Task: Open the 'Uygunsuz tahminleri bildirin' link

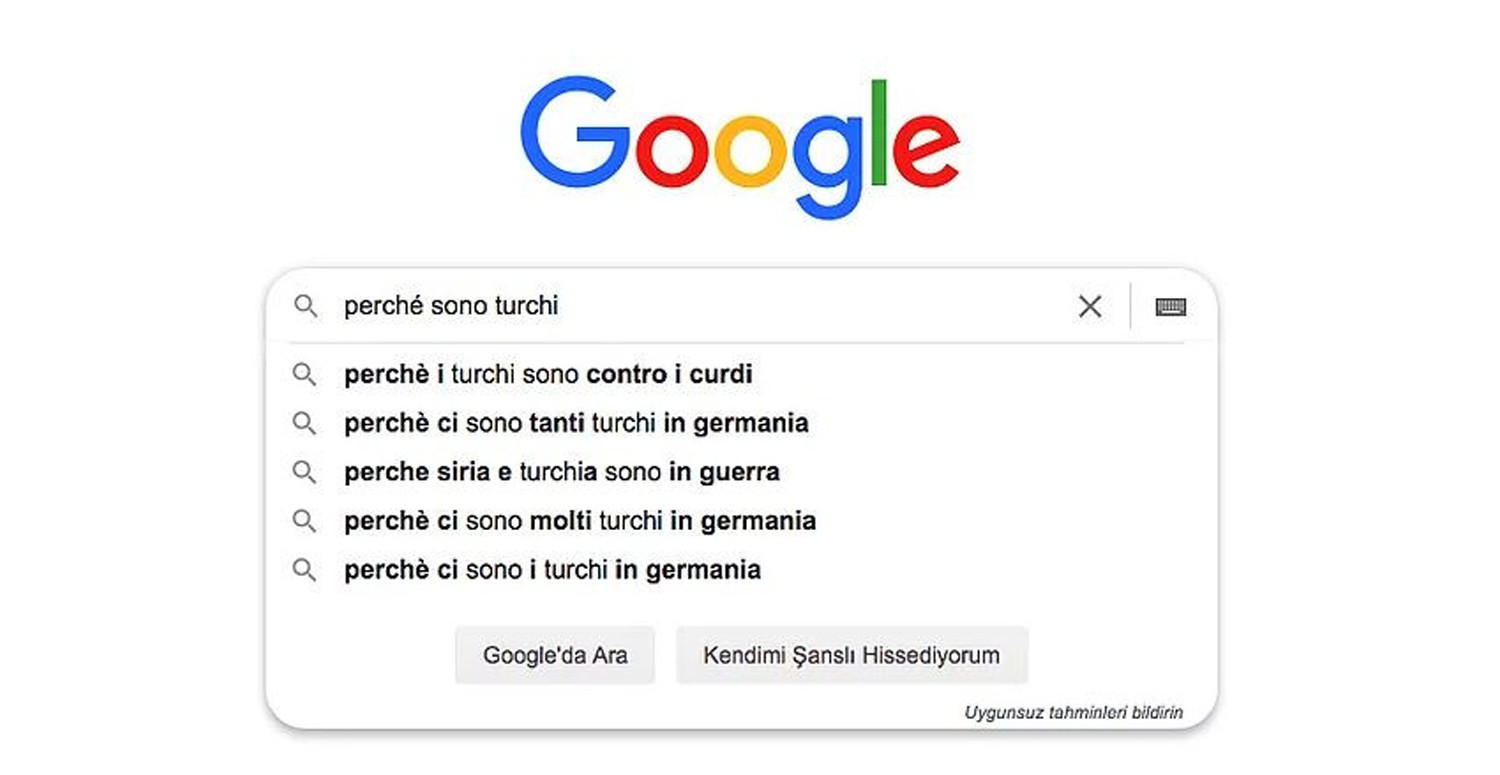Action: (1073, 713)
